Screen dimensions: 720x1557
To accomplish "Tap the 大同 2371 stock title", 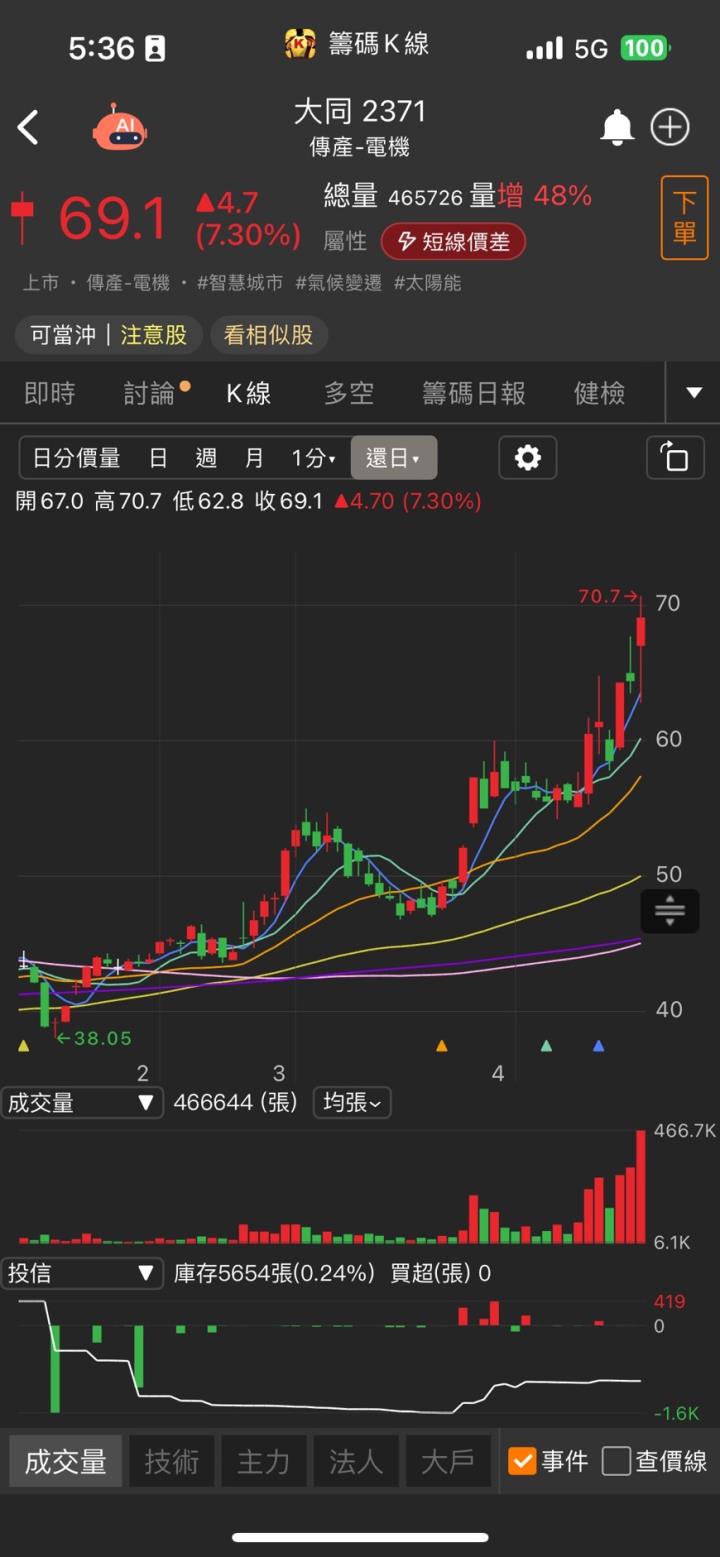I will [360, 111].
